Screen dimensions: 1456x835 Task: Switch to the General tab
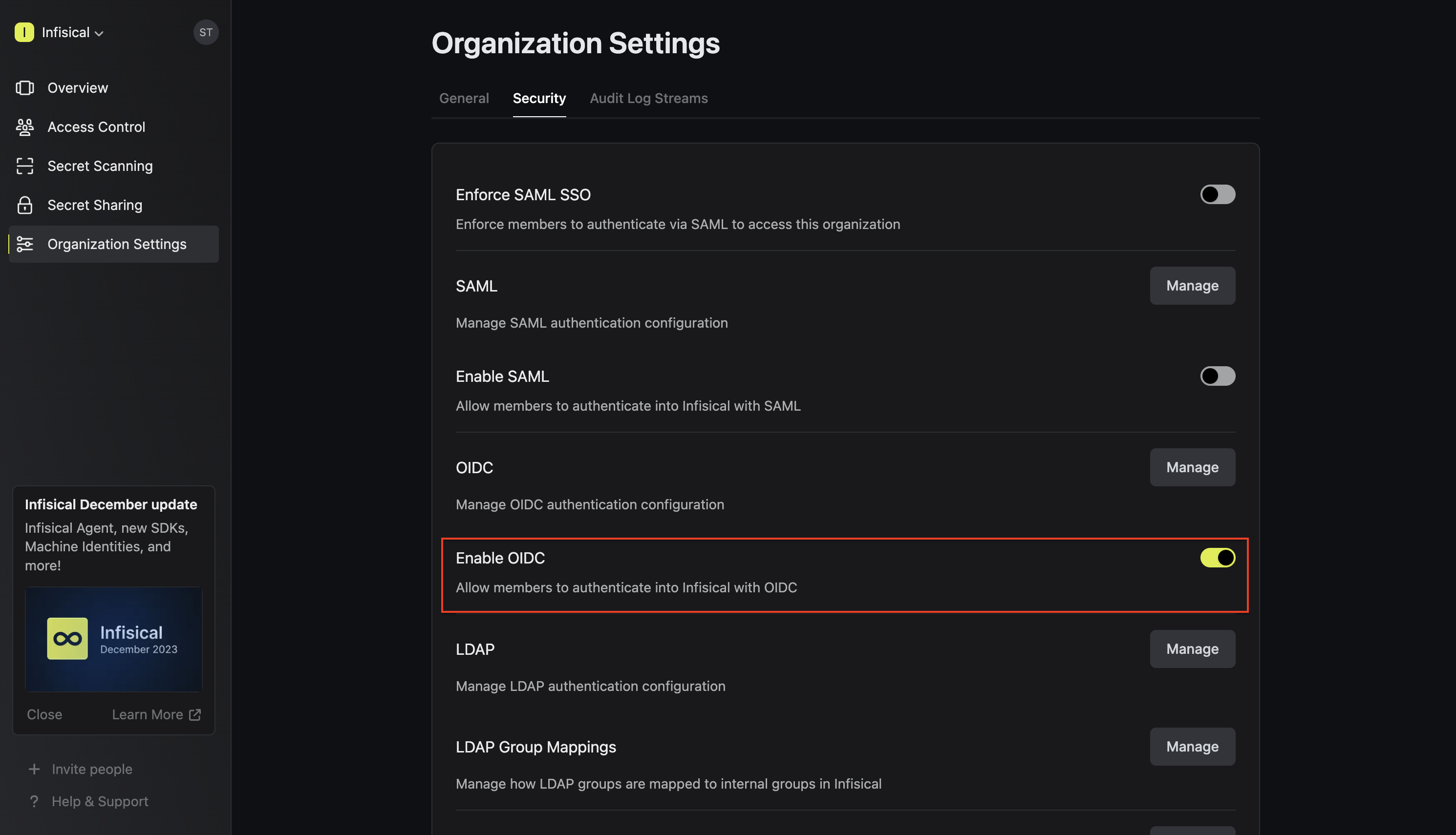point(464,98)
